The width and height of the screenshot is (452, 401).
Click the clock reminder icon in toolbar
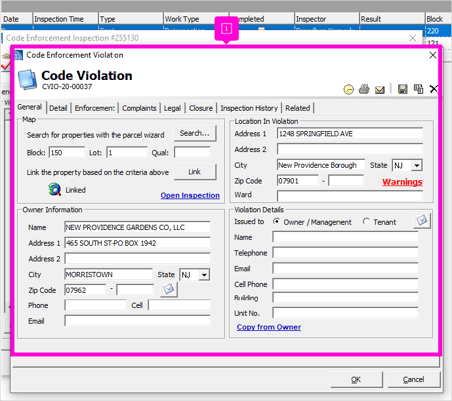[x=348, y=89]
